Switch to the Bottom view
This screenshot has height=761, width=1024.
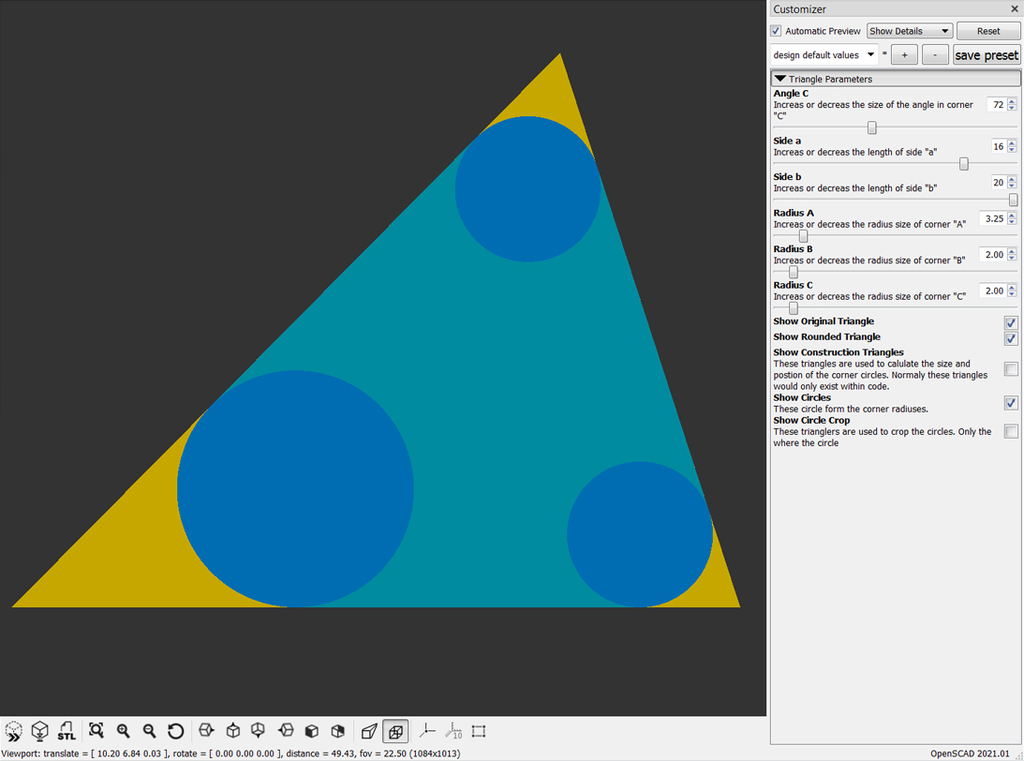click(x=259, y=731)
